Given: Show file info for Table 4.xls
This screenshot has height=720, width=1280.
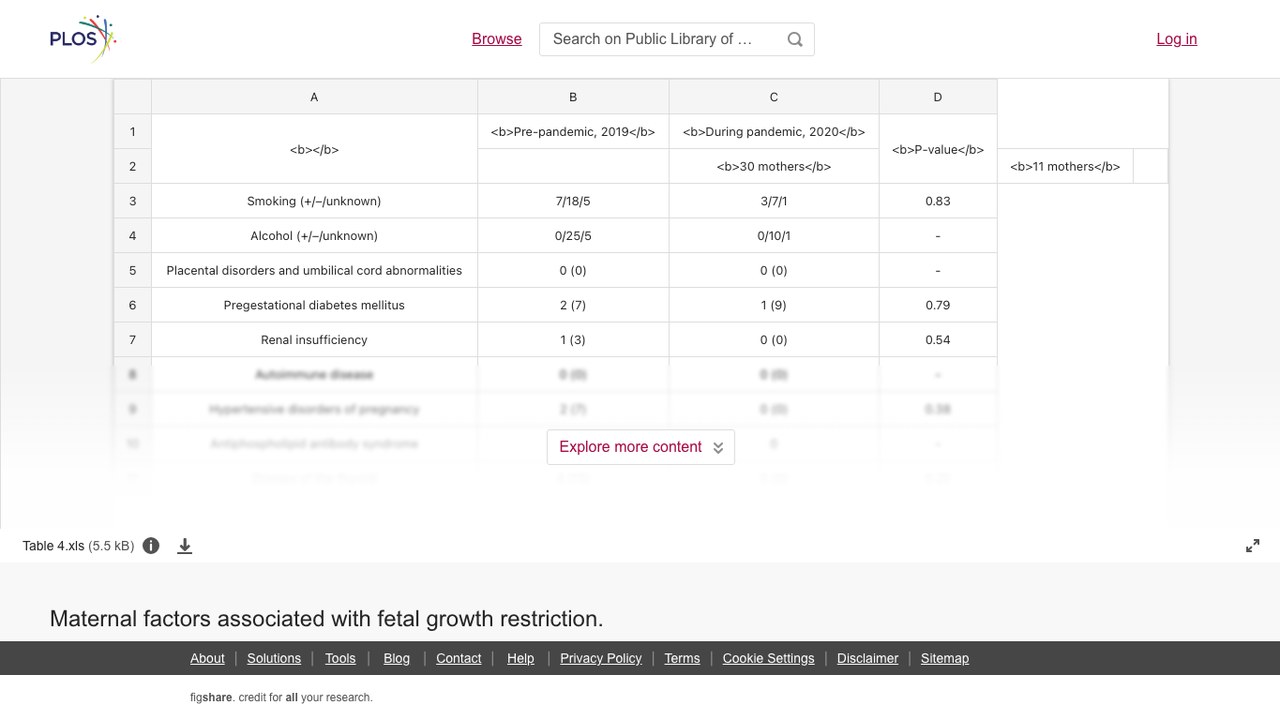Looking at the screenshot, I should pos(151,546).
